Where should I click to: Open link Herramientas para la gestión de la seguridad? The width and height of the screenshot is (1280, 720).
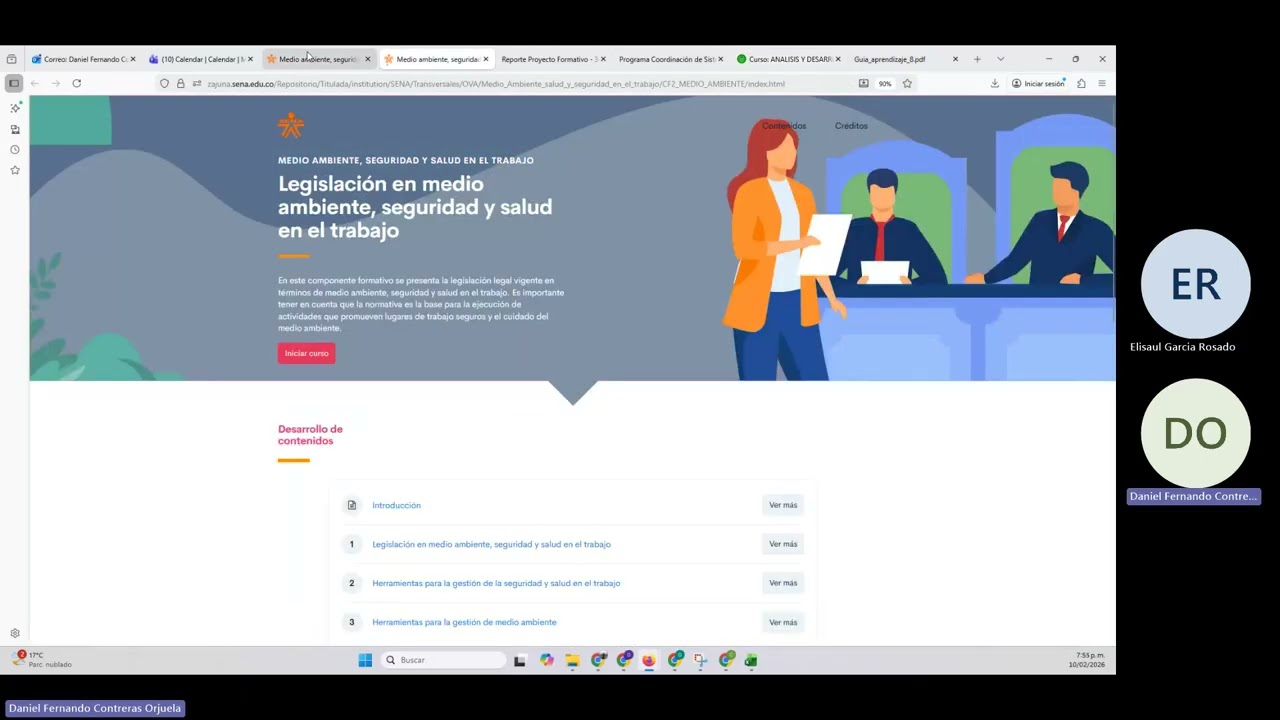[496, 583]
